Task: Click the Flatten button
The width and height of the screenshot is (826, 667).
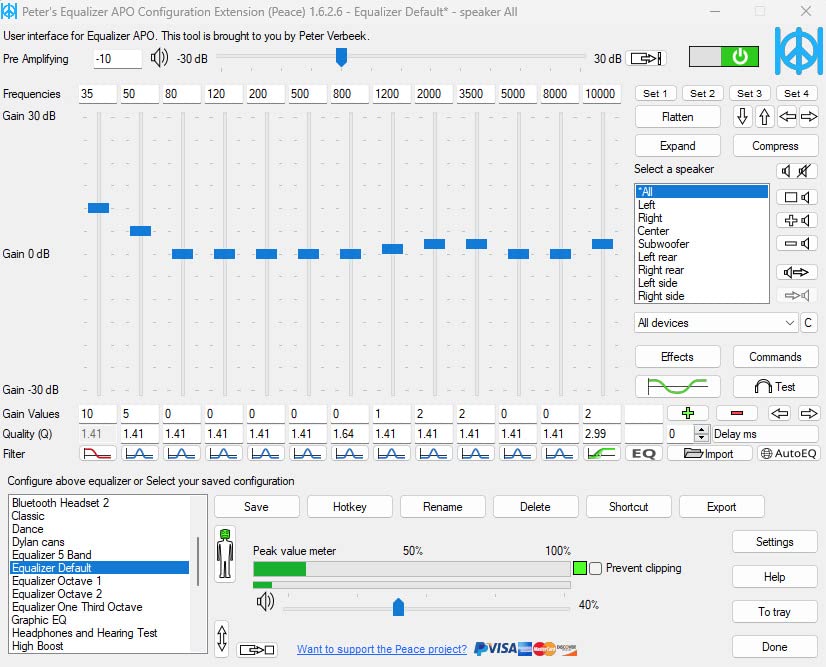Action: (677, 117)
